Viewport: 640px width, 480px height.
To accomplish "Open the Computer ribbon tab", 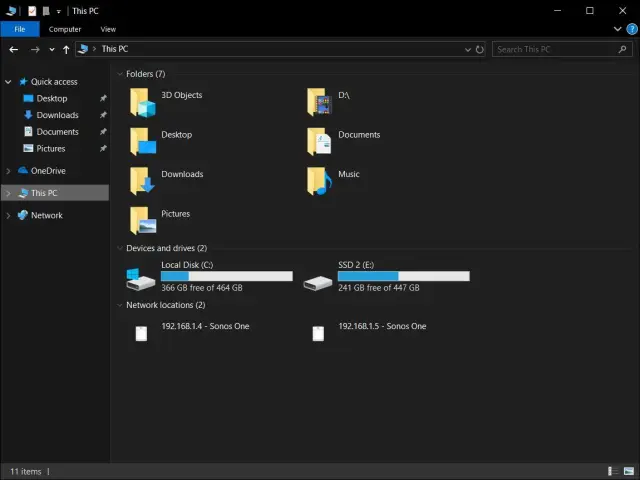I will (65, 30).
